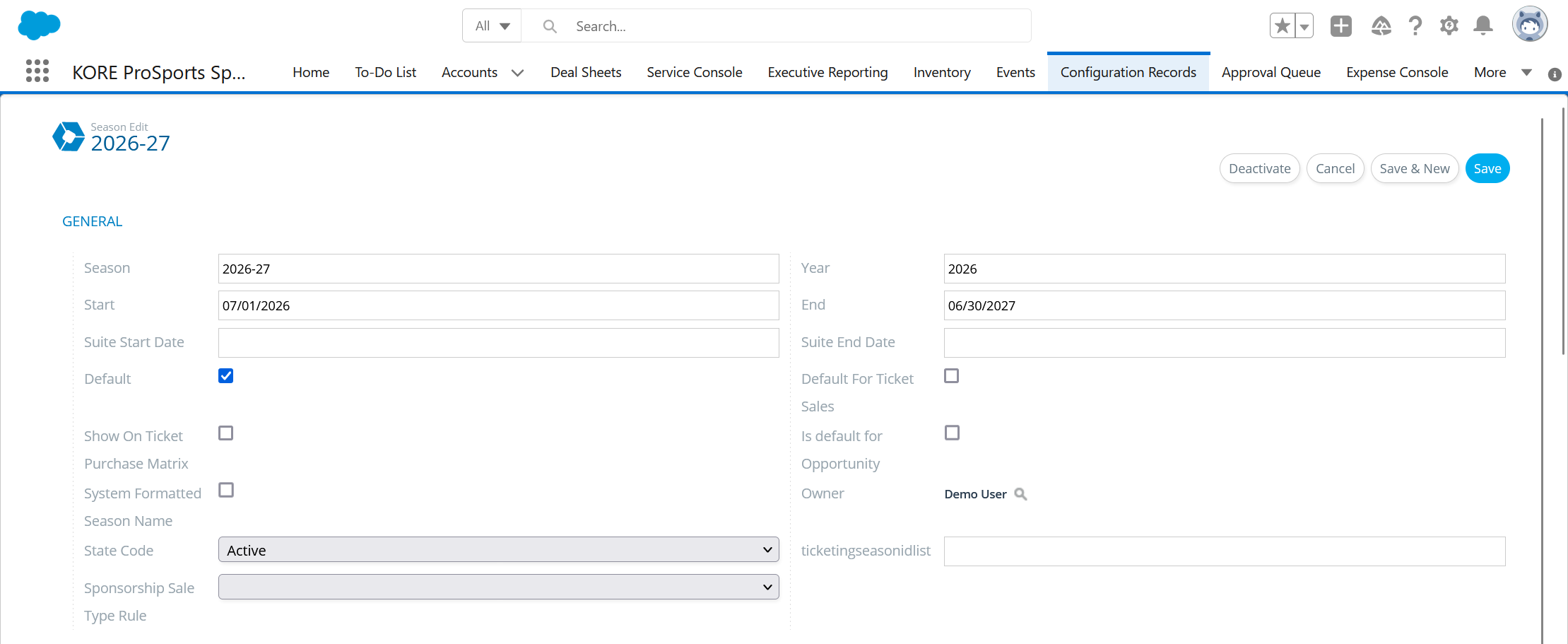Edit the Year field

(1224, 269)
